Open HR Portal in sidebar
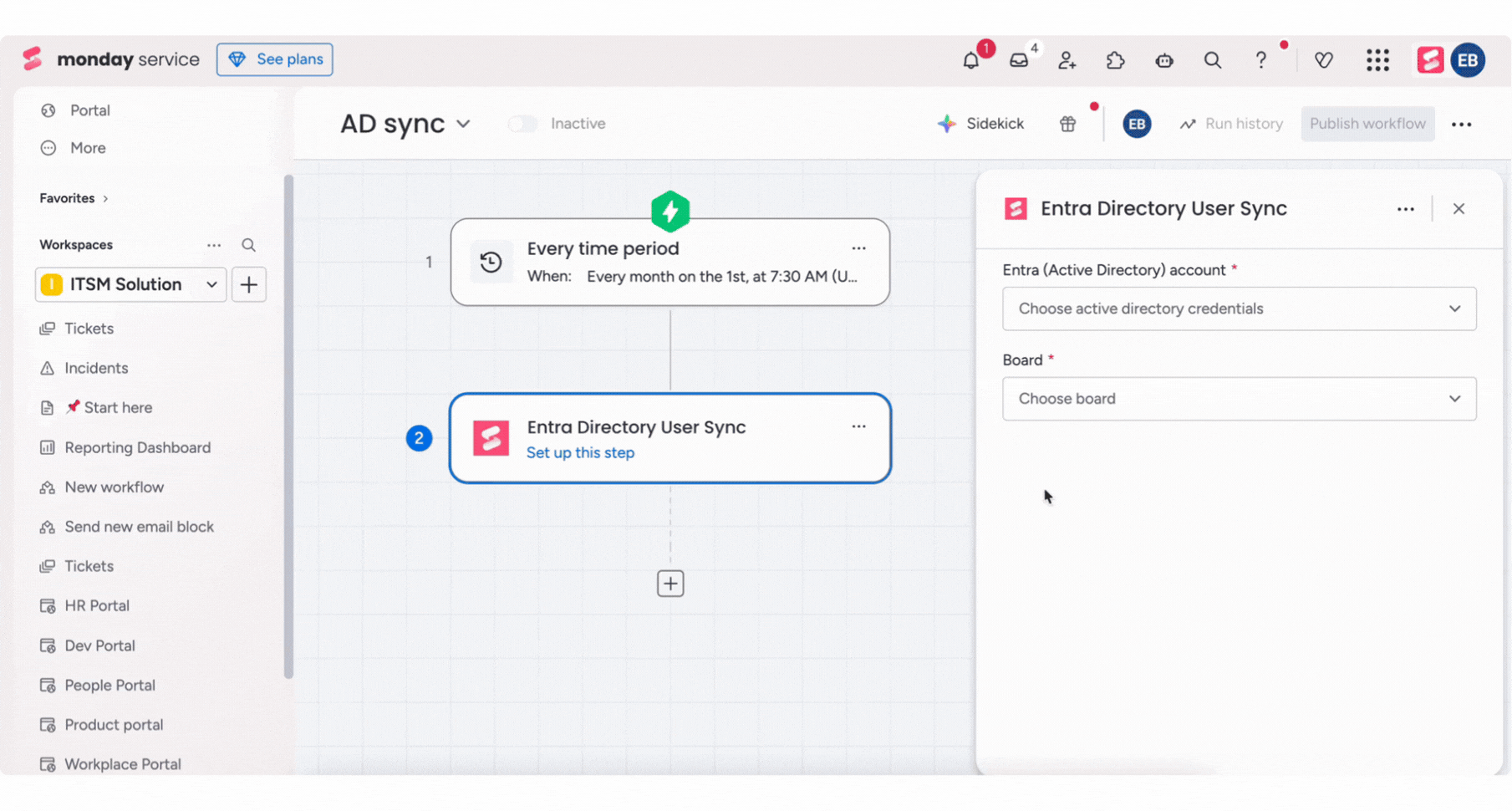Image resolution: width=1512 pixels, height=811 pixels. (x=96, y=606)
